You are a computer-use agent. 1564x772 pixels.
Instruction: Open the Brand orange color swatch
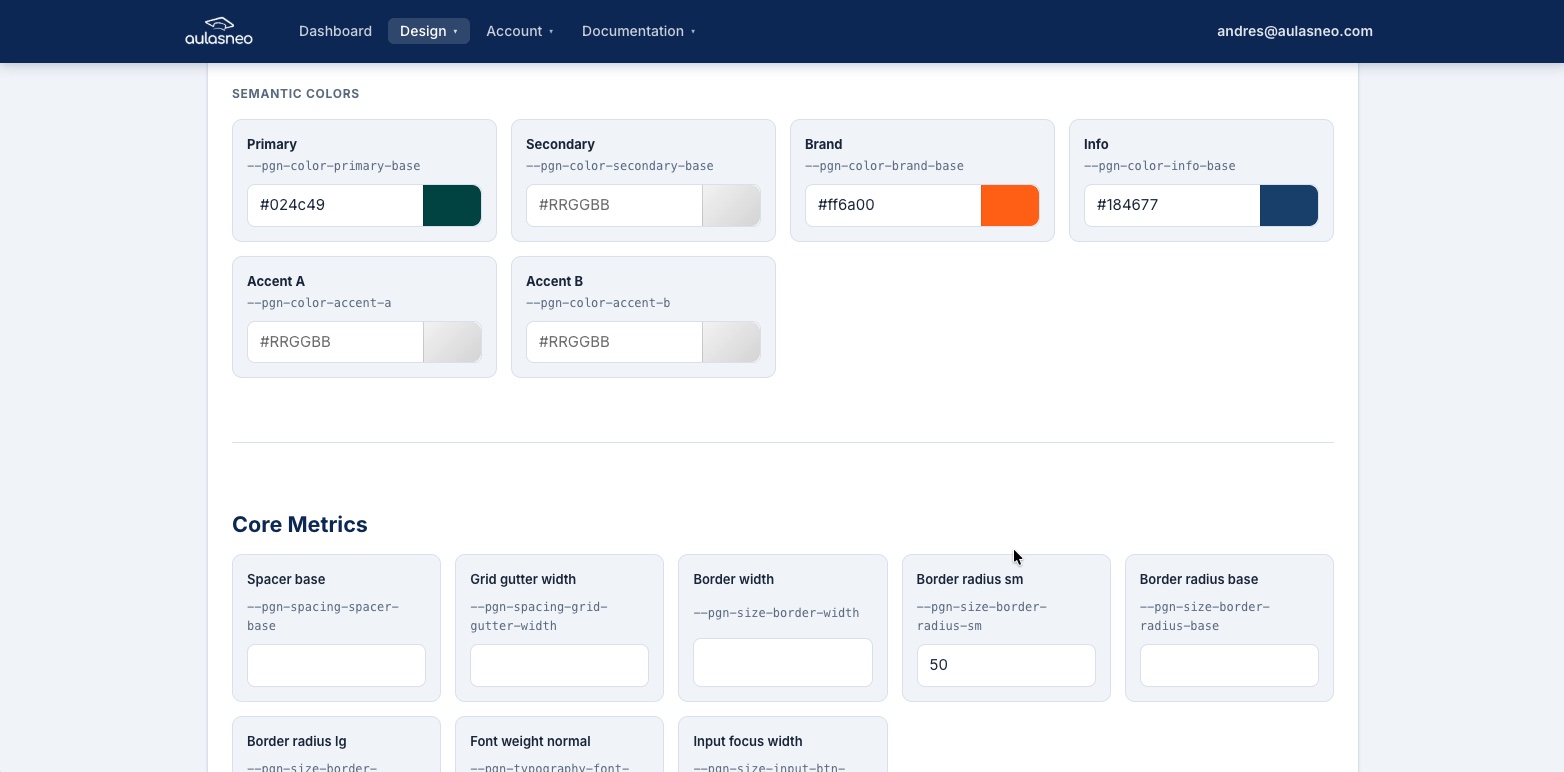click(x=1010, y=205)
